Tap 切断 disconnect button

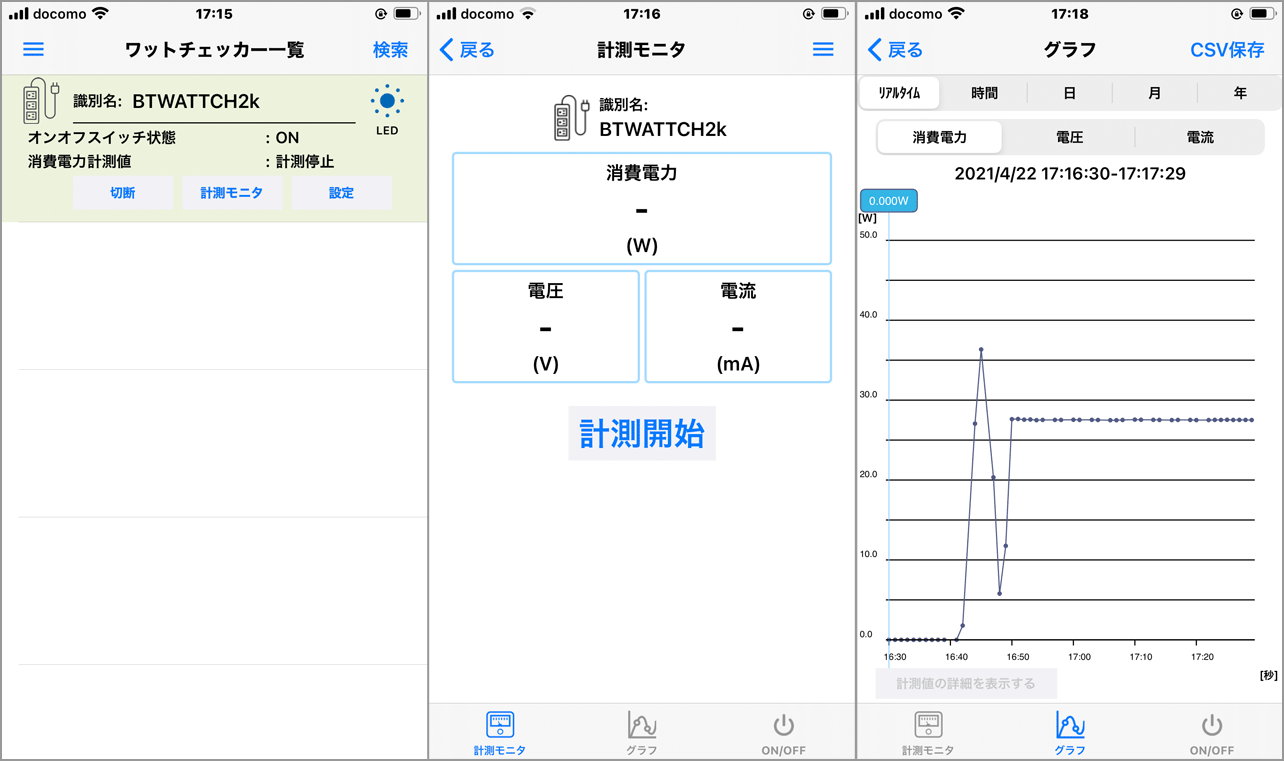(123, 193)
